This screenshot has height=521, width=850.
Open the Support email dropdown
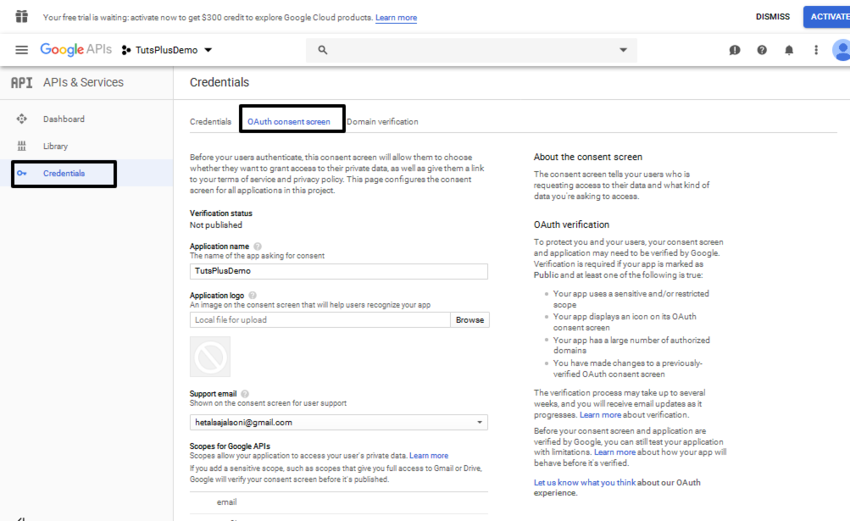[x=339, y=422]
